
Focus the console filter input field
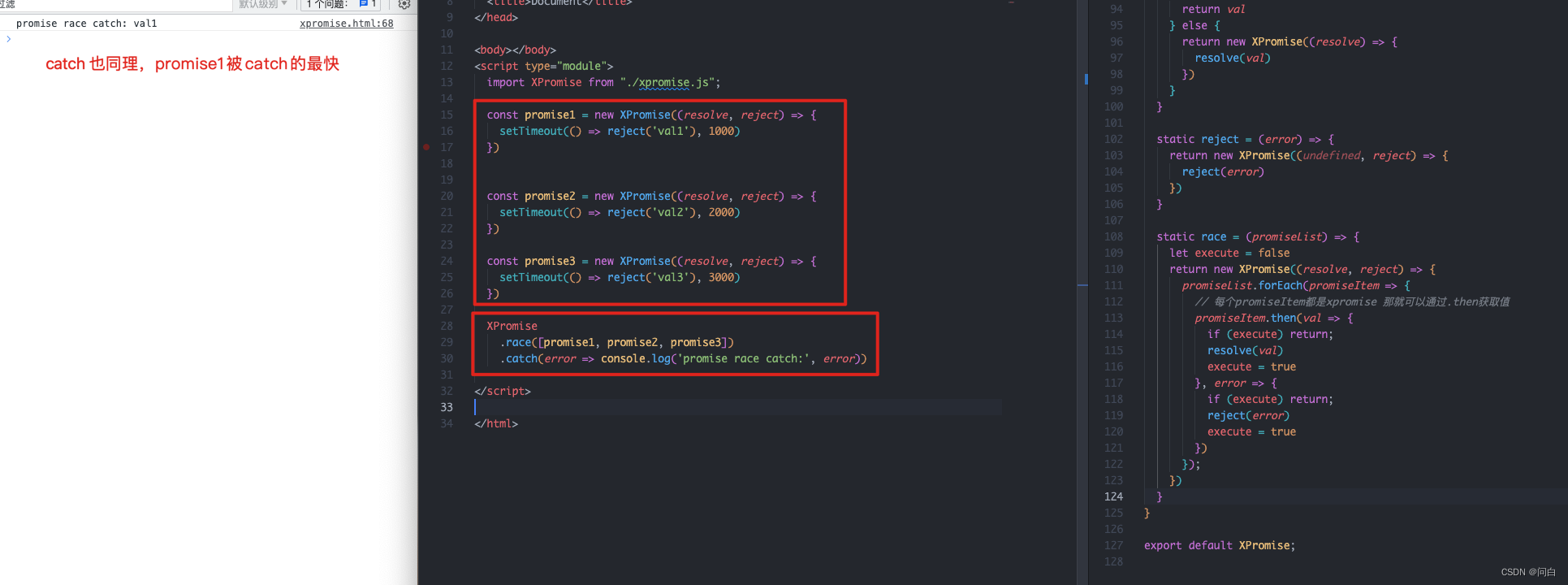[x=116, y=4]
